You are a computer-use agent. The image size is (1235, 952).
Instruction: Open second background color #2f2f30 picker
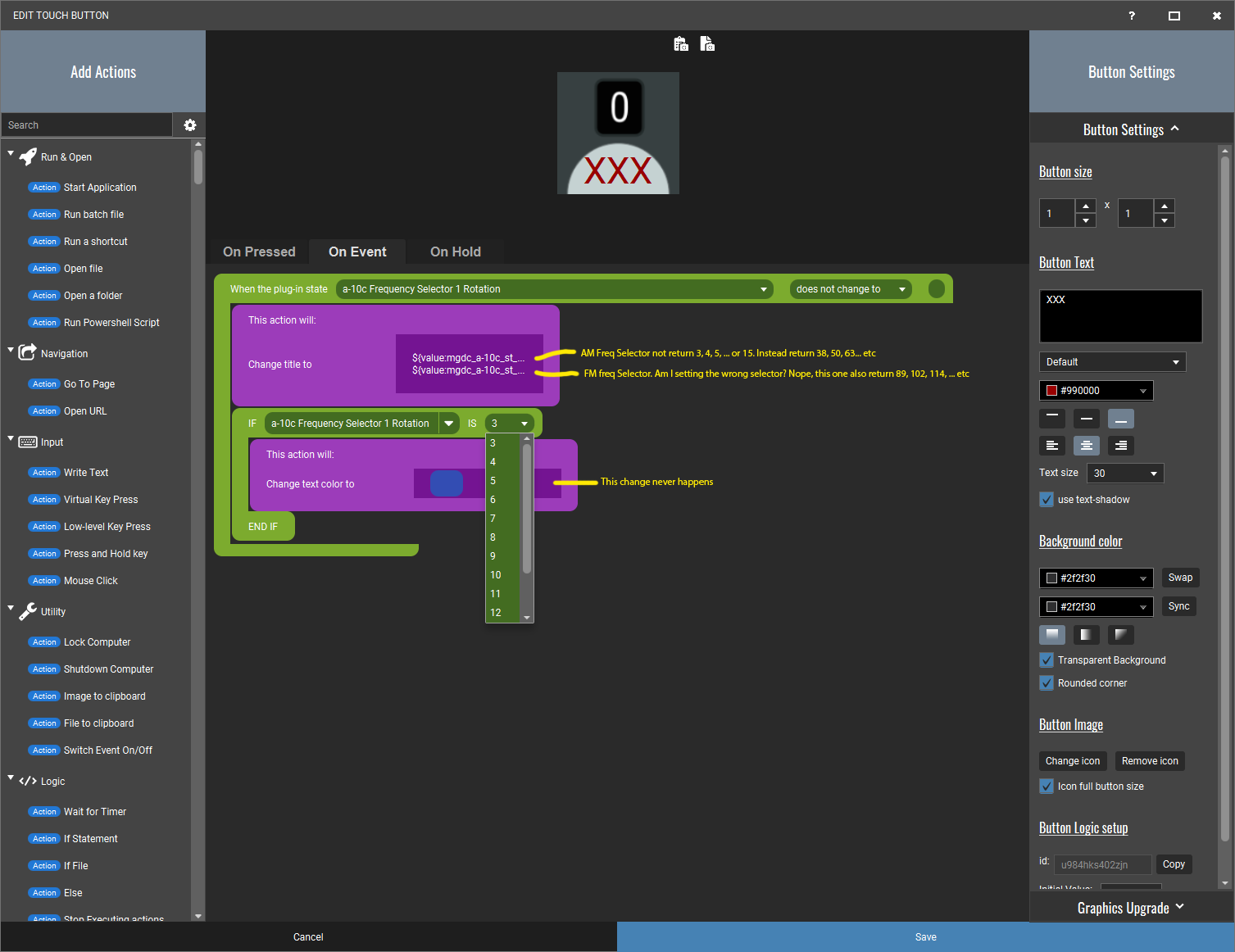(x=1096, y=607)
